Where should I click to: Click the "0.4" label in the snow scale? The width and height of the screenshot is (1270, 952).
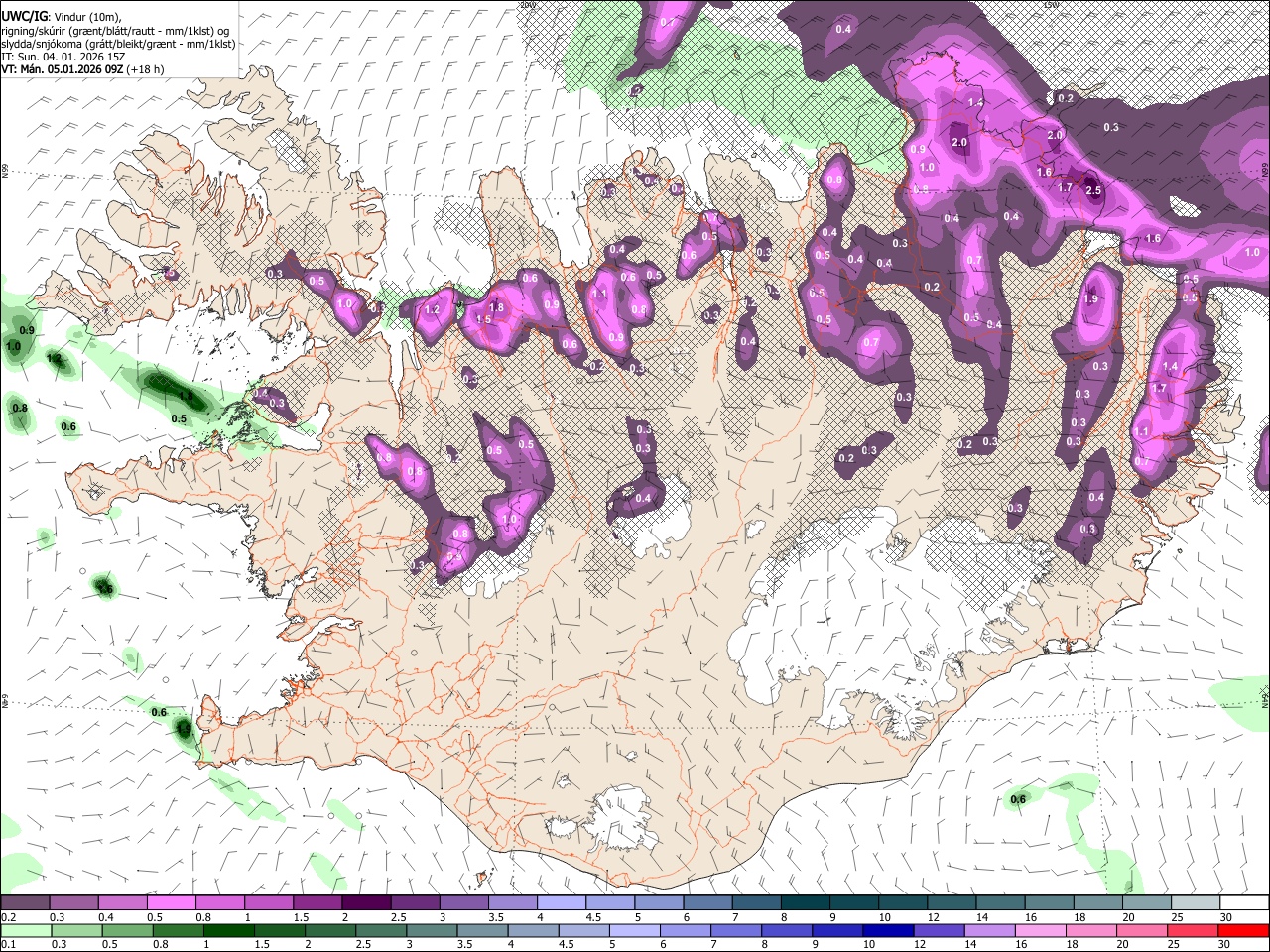(x=107, y=917)
